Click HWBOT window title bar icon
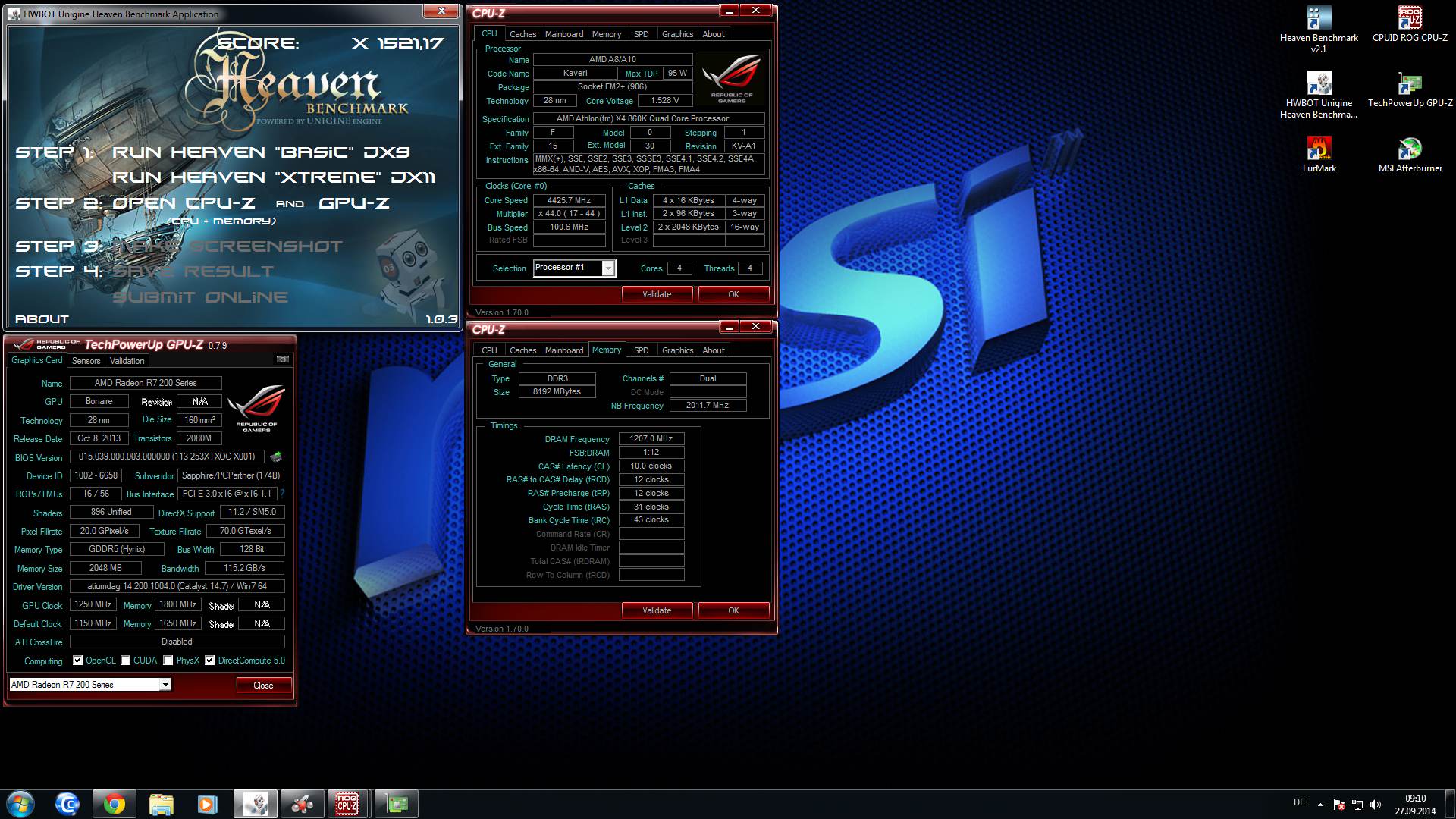This screenshot has width=1456, height=819. click(x=15, y=14)
